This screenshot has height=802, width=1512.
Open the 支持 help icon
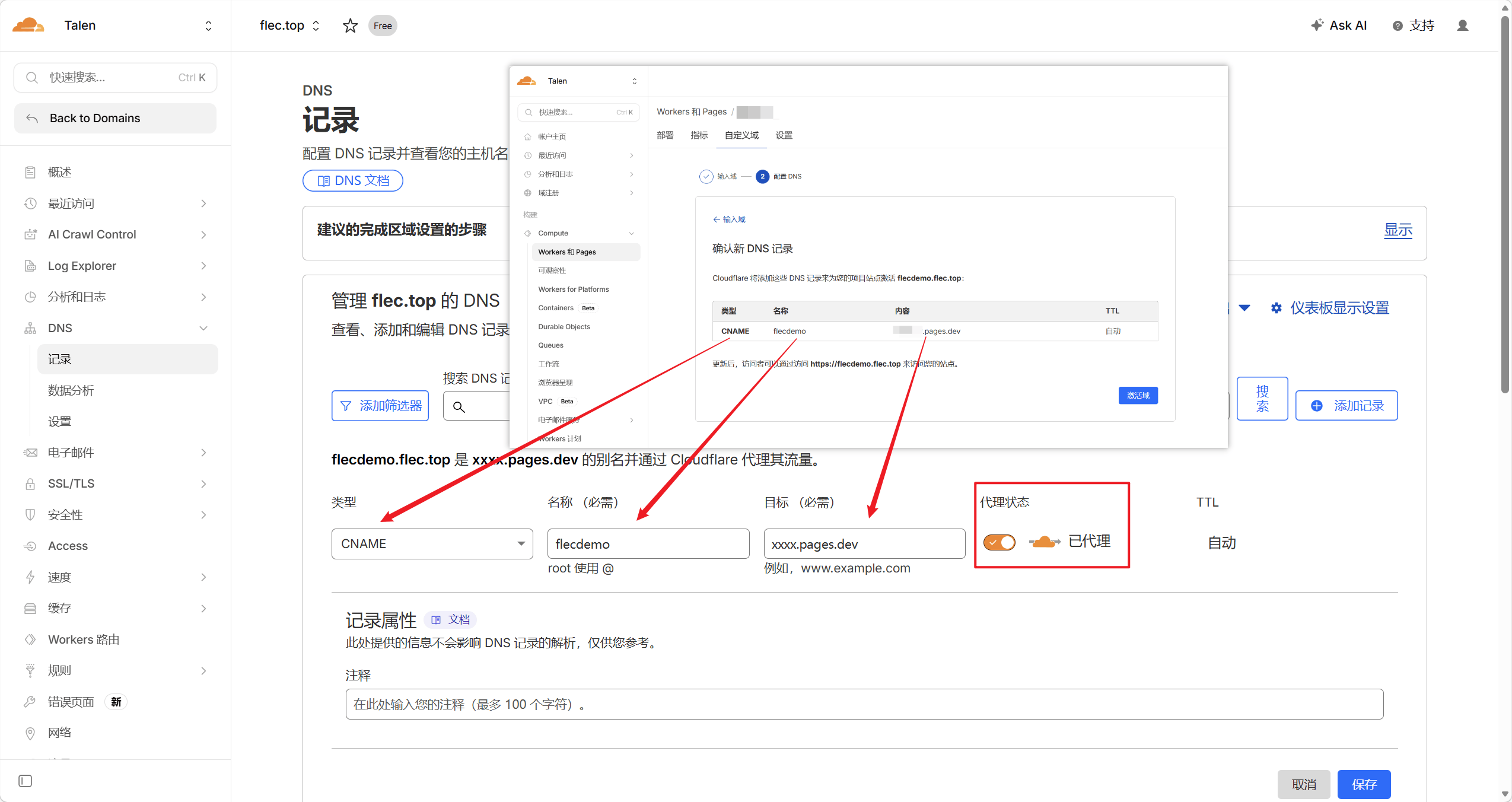1398,26
